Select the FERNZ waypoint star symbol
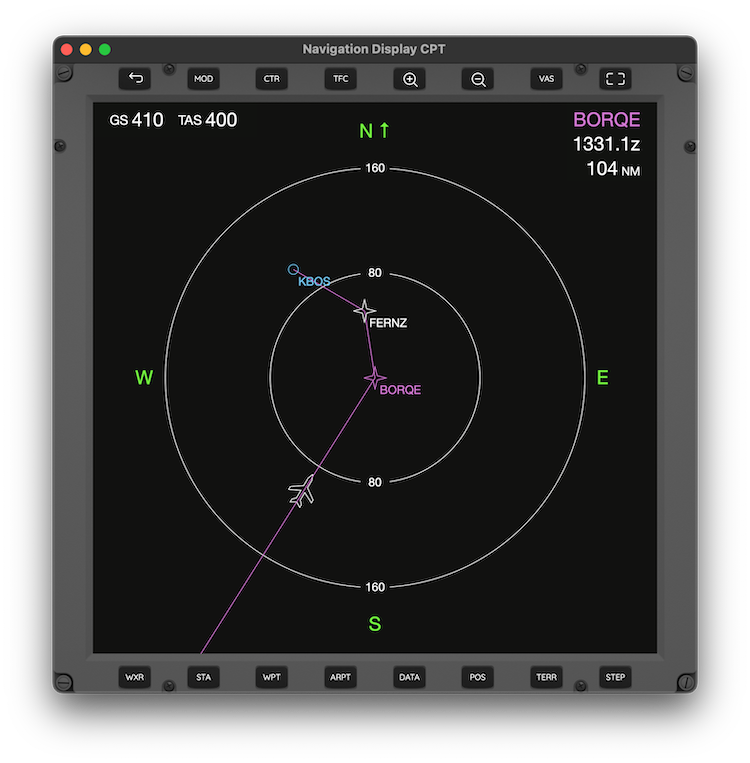Image resolution: width=750 pixels, height=763 pixels. pos(365,312)
